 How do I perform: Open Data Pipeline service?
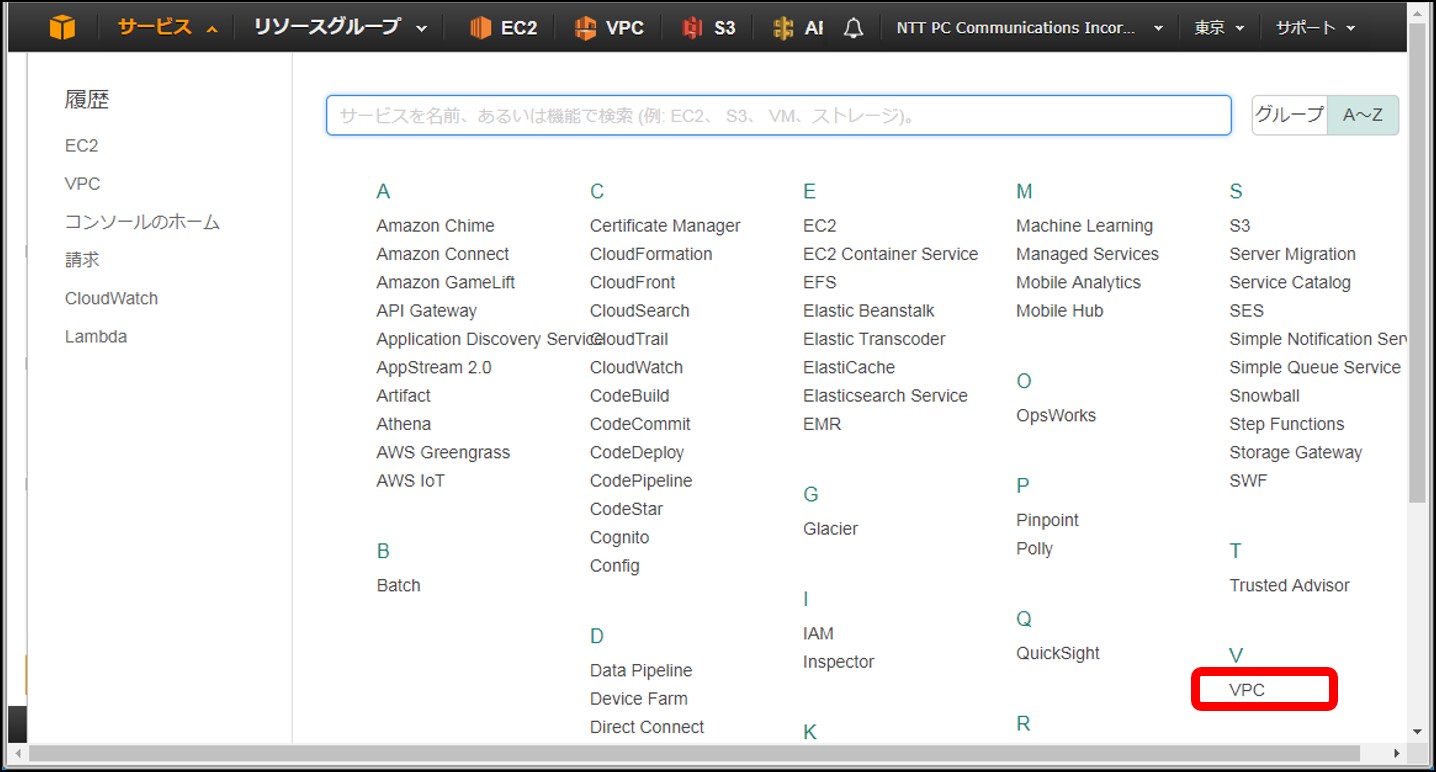[x=641, y=670]
